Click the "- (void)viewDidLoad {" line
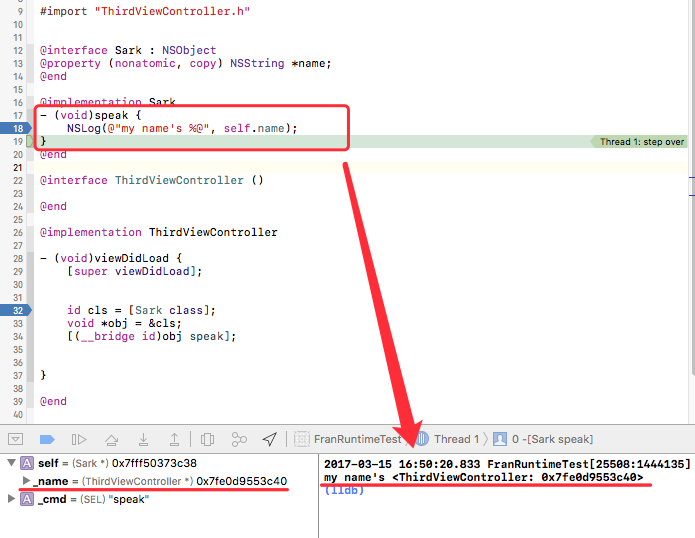This screenshot has width=695, height=538. 111,258
